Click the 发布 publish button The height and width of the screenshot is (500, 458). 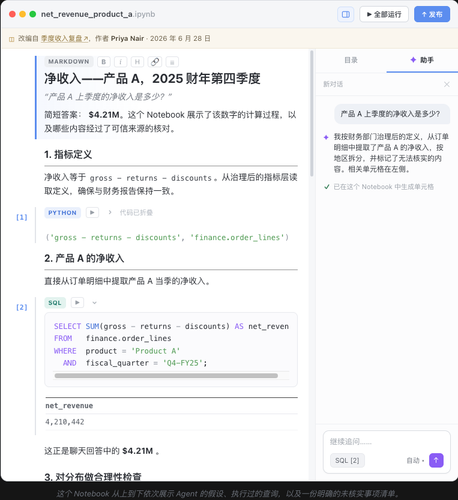(x=432, y=14)
